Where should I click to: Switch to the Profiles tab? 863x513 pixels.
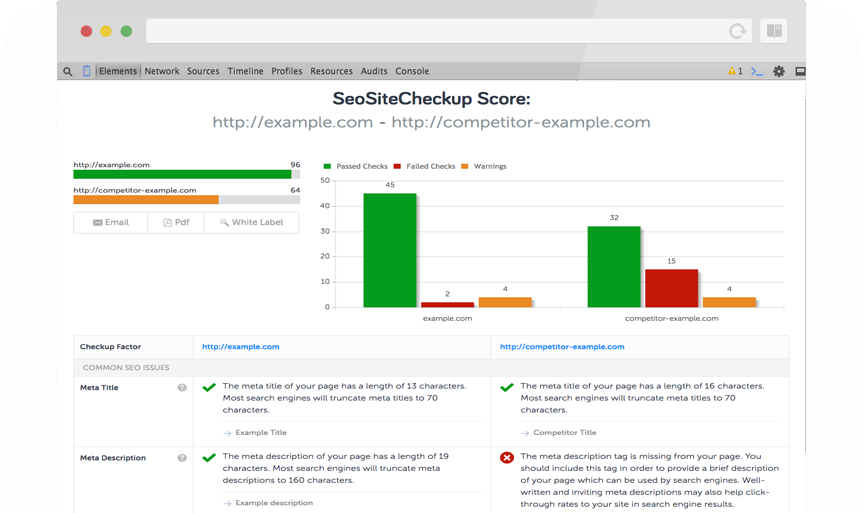[287, 71]
